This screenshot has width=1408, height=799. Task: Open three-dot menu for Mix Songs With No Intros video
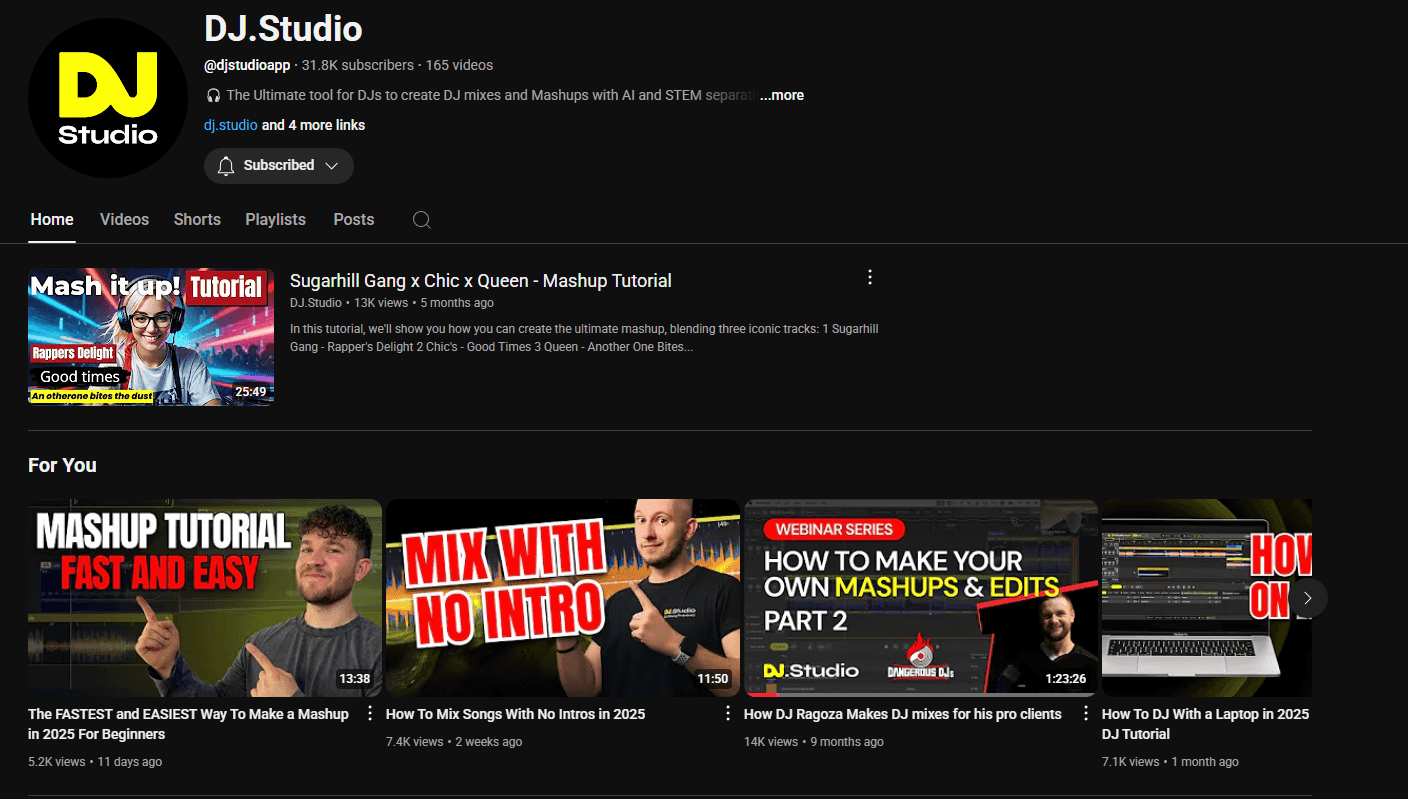click(x=728, y=713)
